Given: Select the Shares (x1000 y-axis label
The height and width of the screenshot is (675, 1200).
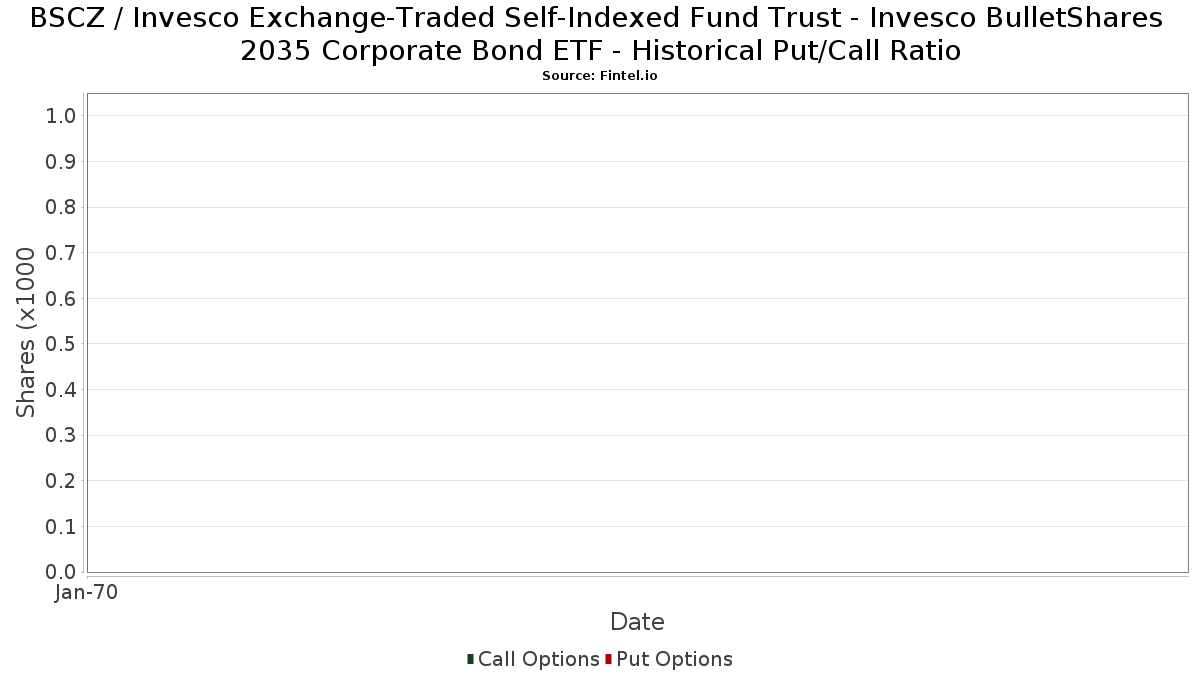Looking at the screenshot, I should 26,332.
